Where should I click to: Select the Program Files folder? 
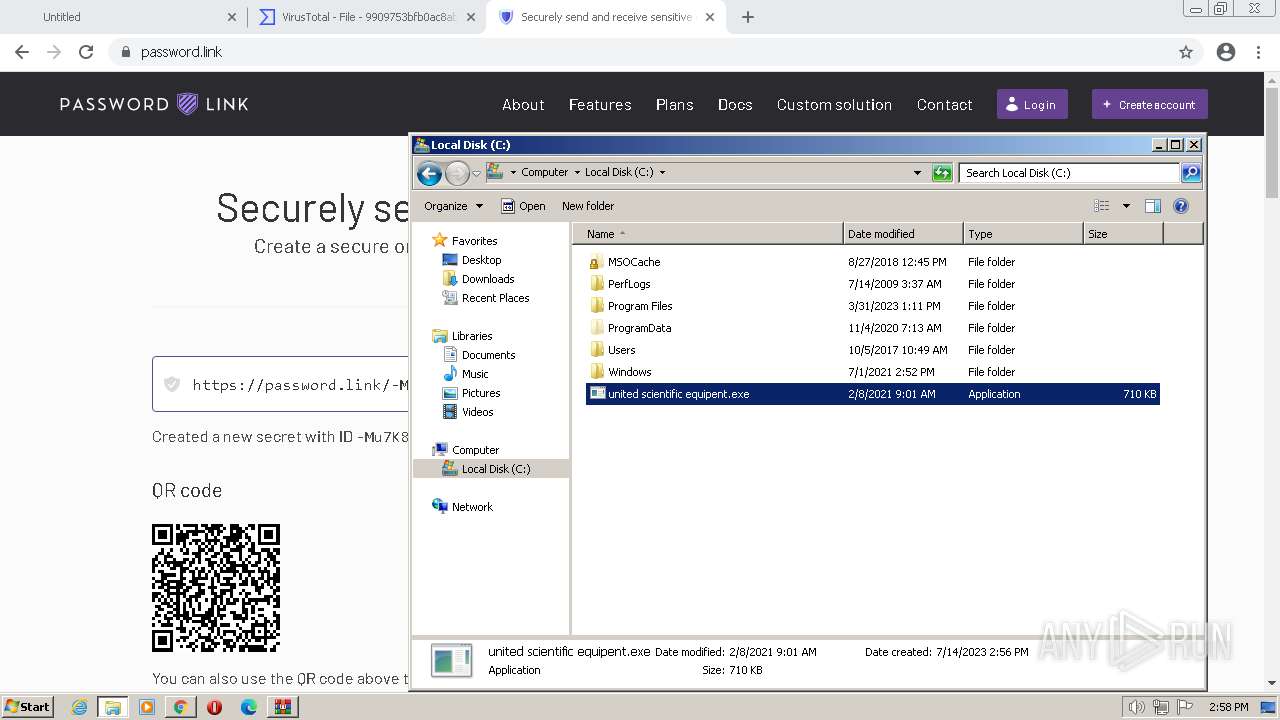click(640, 306)
